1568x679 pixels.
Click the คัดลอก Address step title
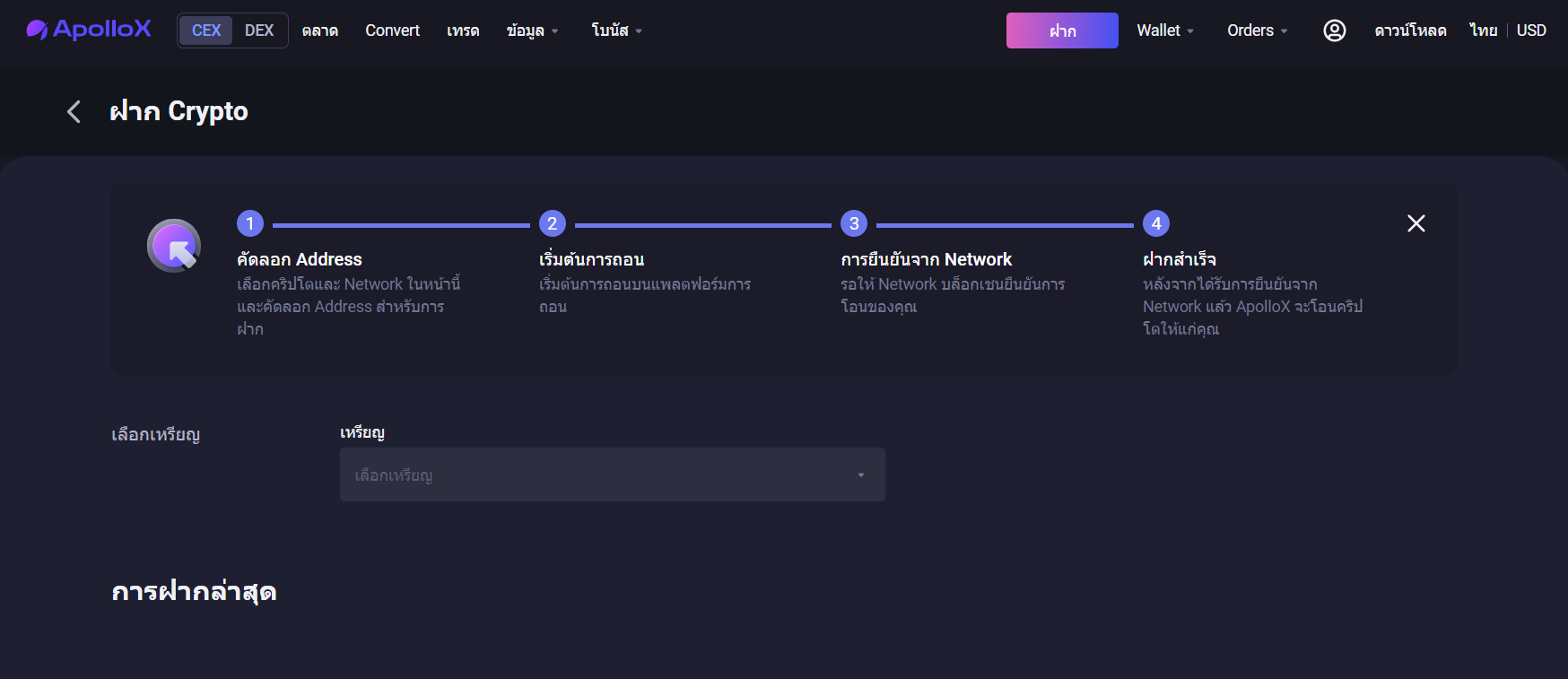tap(300, 259)
